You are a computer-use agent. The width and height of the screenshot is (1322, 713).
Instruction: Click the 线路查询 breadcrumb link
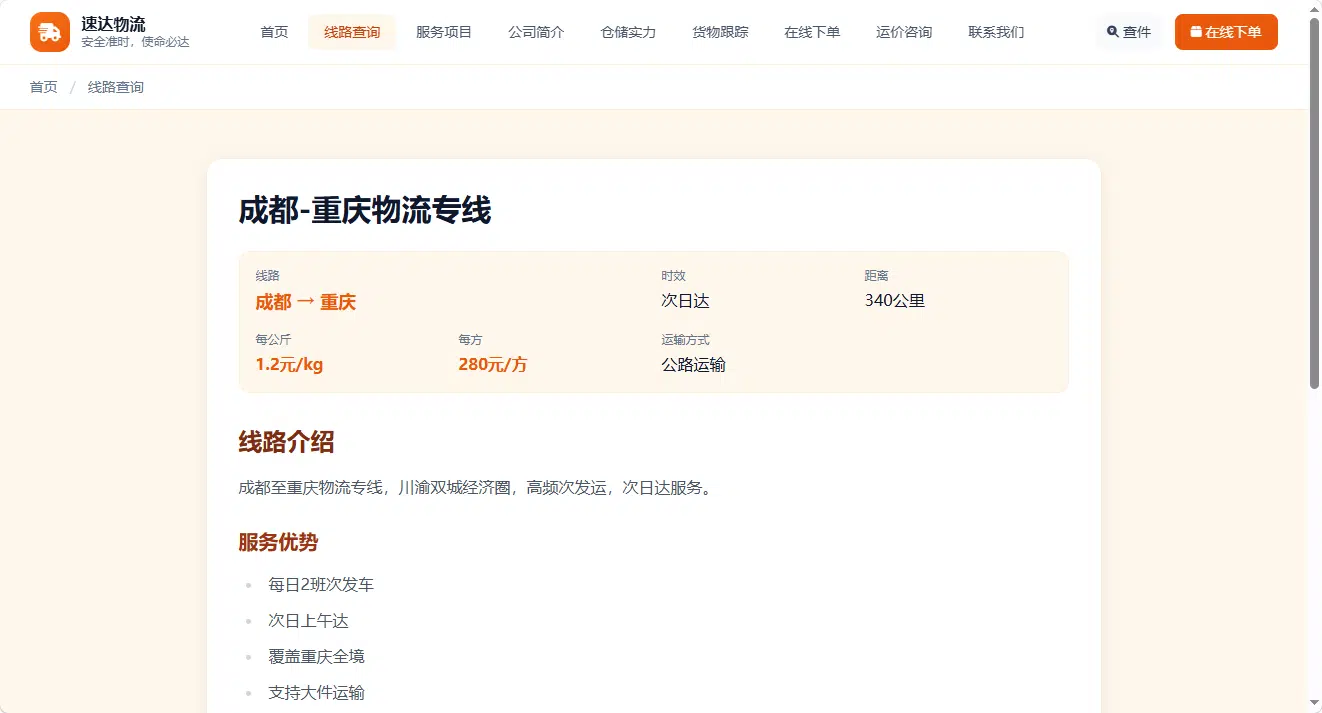(116, 87)
